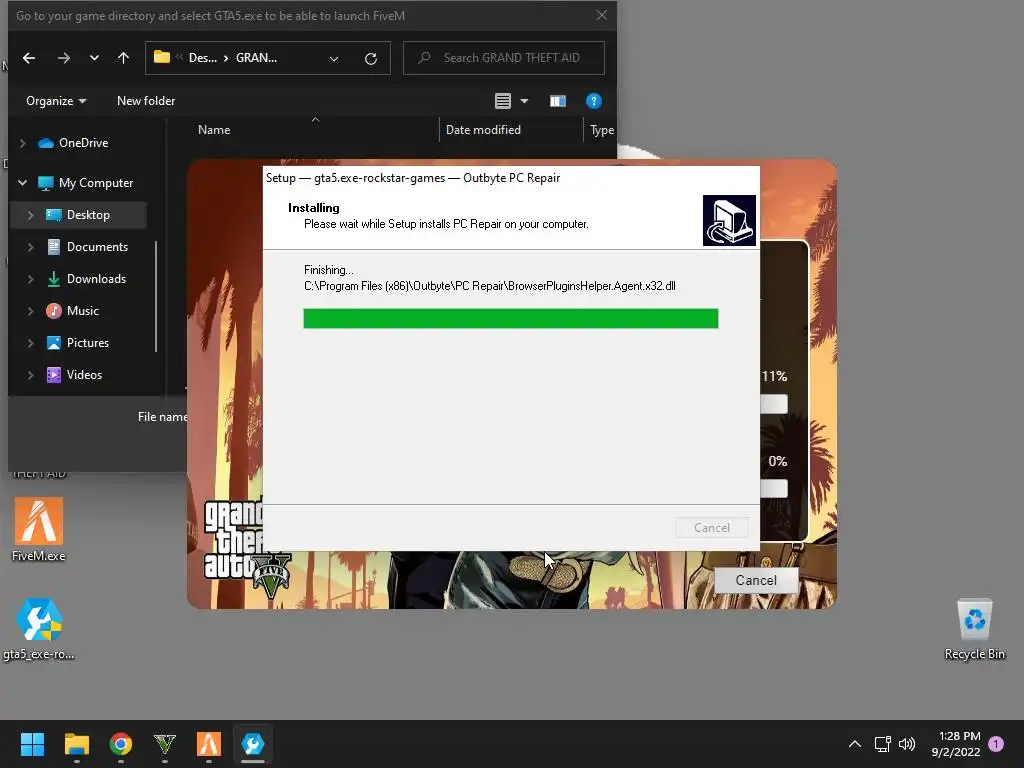Select Recycle Bin desktop icon
Screen dimensions: 1024x768
coord(974,629)
